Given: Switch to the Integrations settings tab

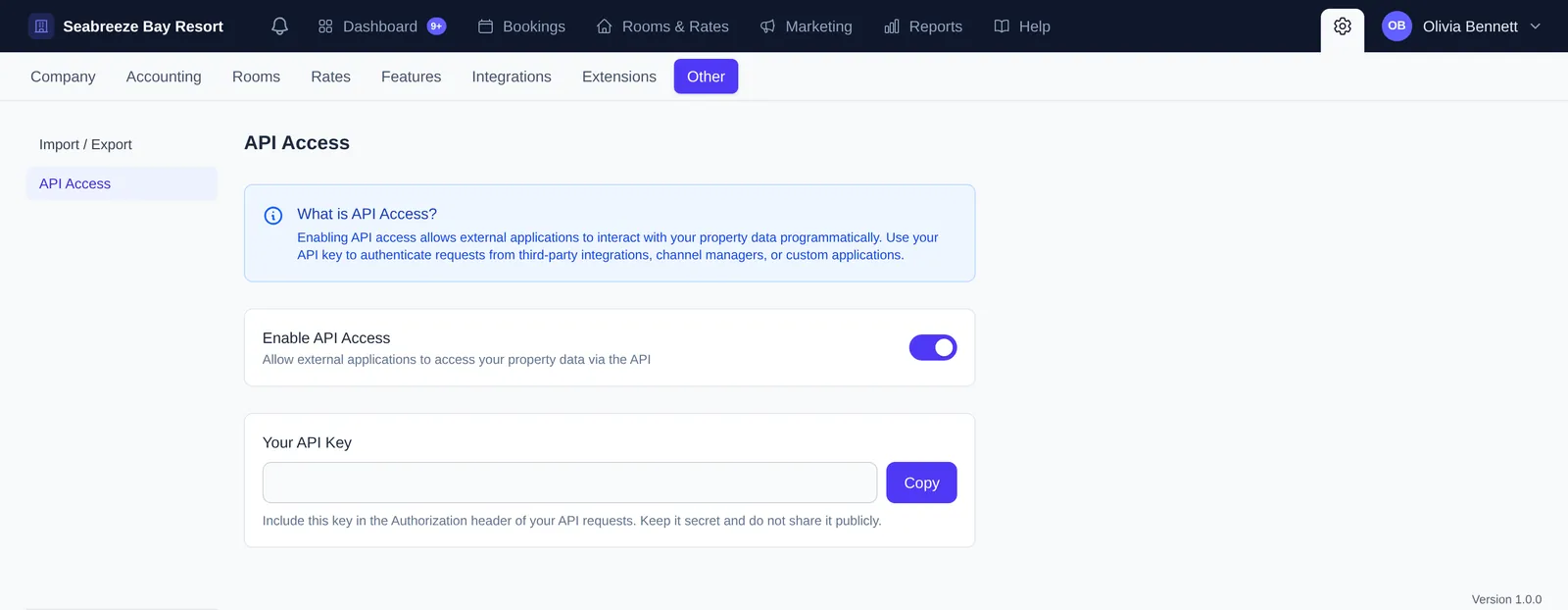Looking at the screenshot, I should click(512, 76).
